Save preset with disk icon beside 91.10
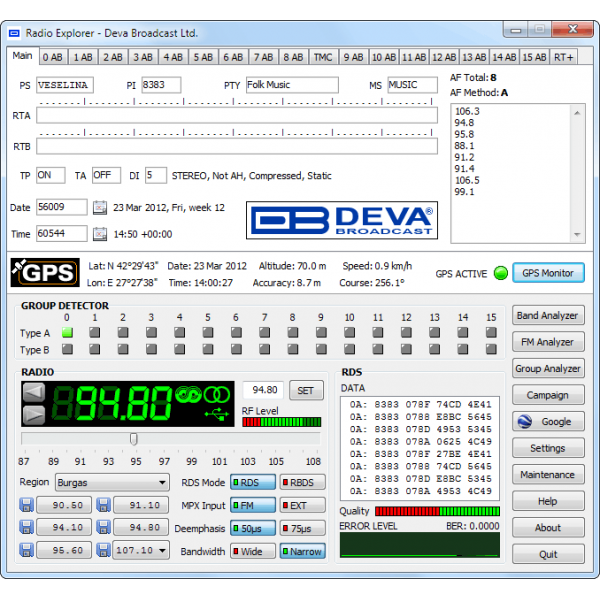 pyautogui.click(x=103, y=505)
